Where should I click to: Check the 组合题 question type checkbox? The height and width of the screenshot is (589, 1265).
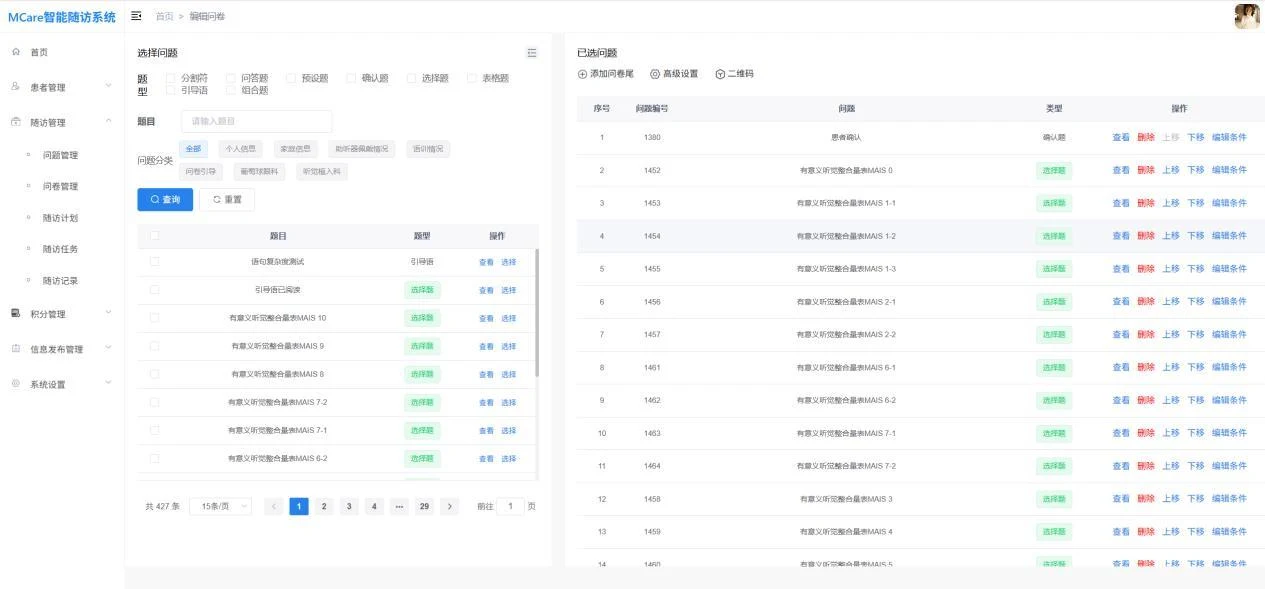(x=231, y=90)
